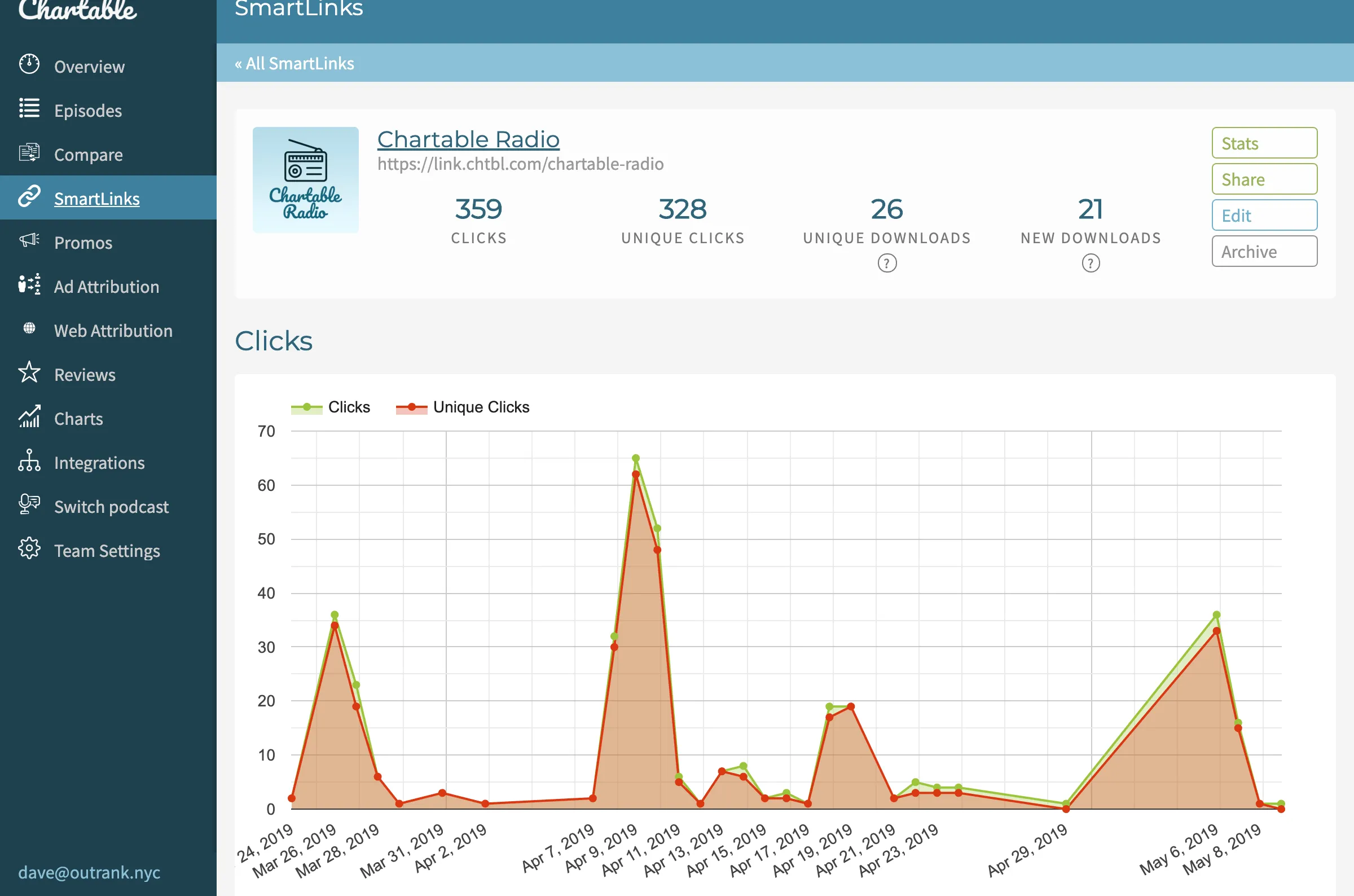Open help for Unique Downloads

[887, 263]
